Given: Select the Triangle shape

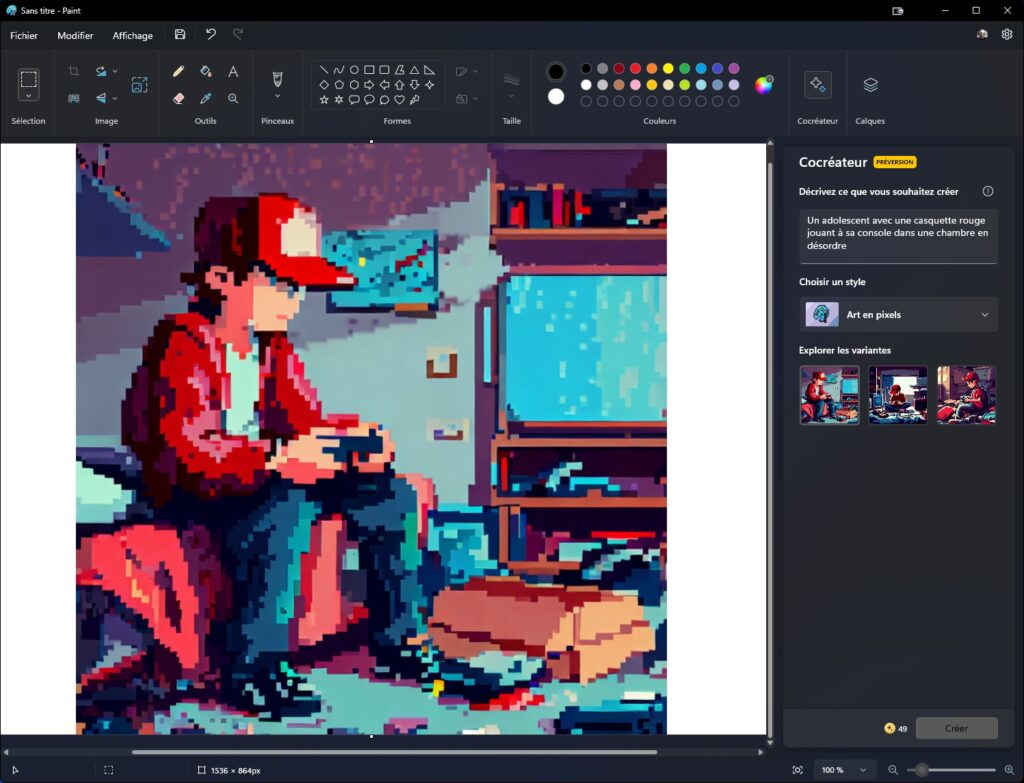Looking at the screenshot, I should (x=414, y=70).
